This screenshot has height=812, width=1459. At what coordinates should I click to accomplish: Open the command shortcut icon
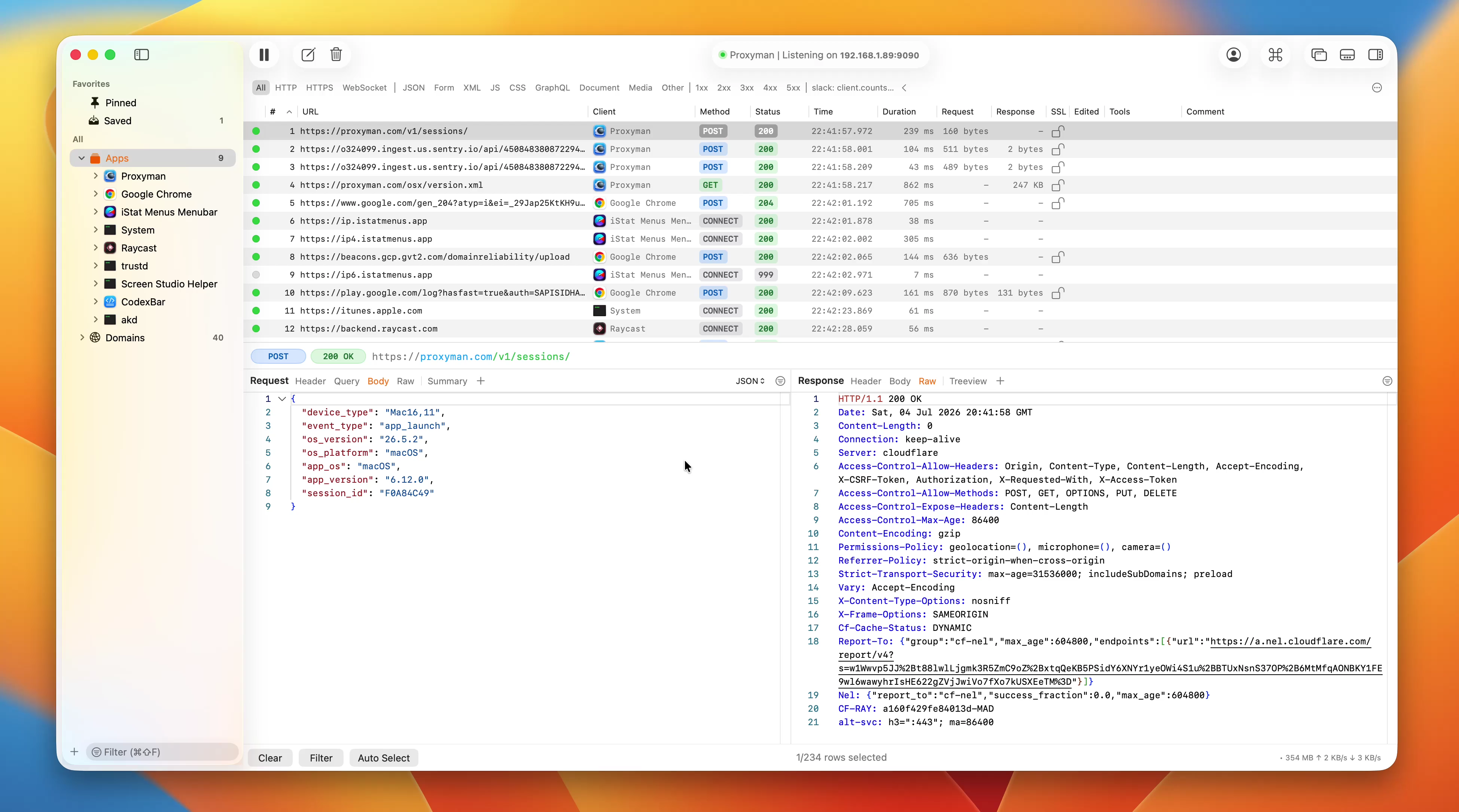pos(1276,55)
